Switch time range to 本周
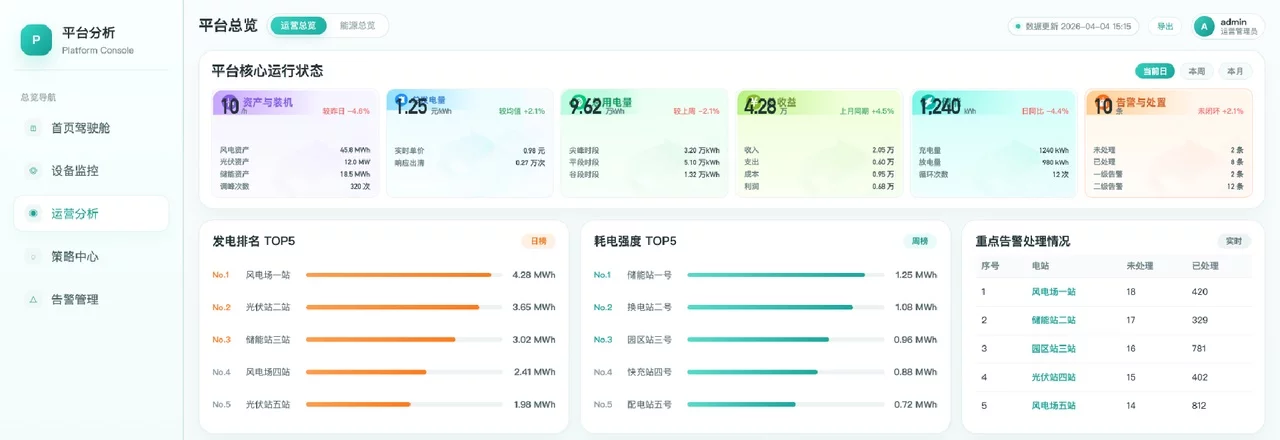This screenshot has height=440, width=1280. (1197, 71)
